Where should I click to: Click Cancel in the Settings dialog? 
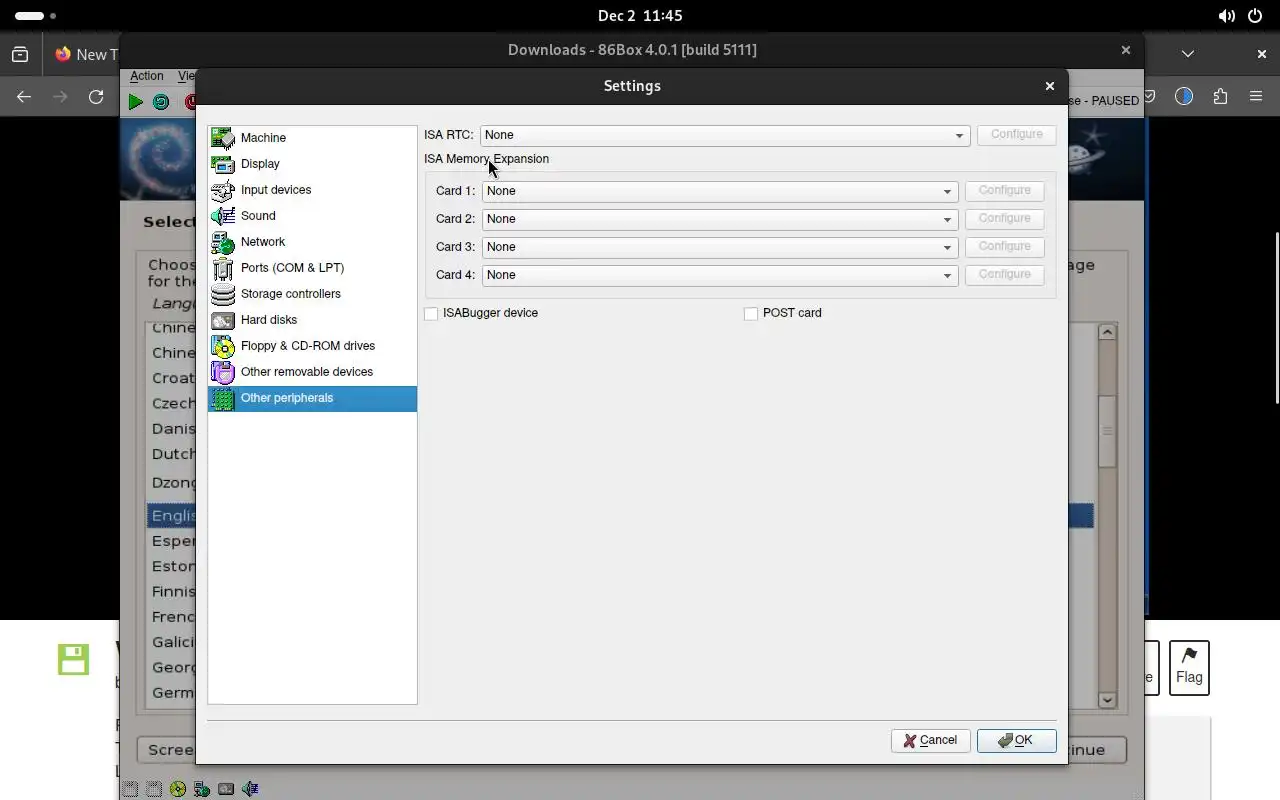pyautogui.click(x=930, y=740)
